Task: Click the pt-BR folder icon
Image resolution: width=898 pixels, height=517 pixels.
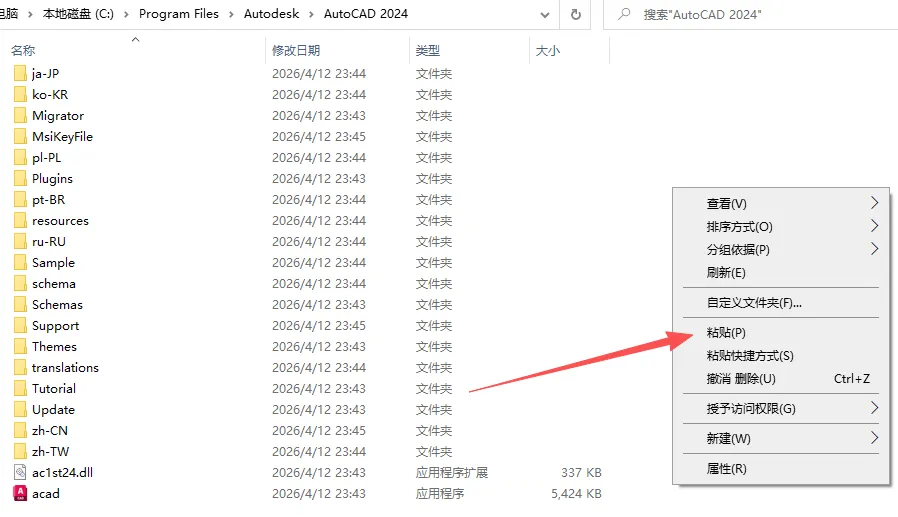Action: point(20,199)
